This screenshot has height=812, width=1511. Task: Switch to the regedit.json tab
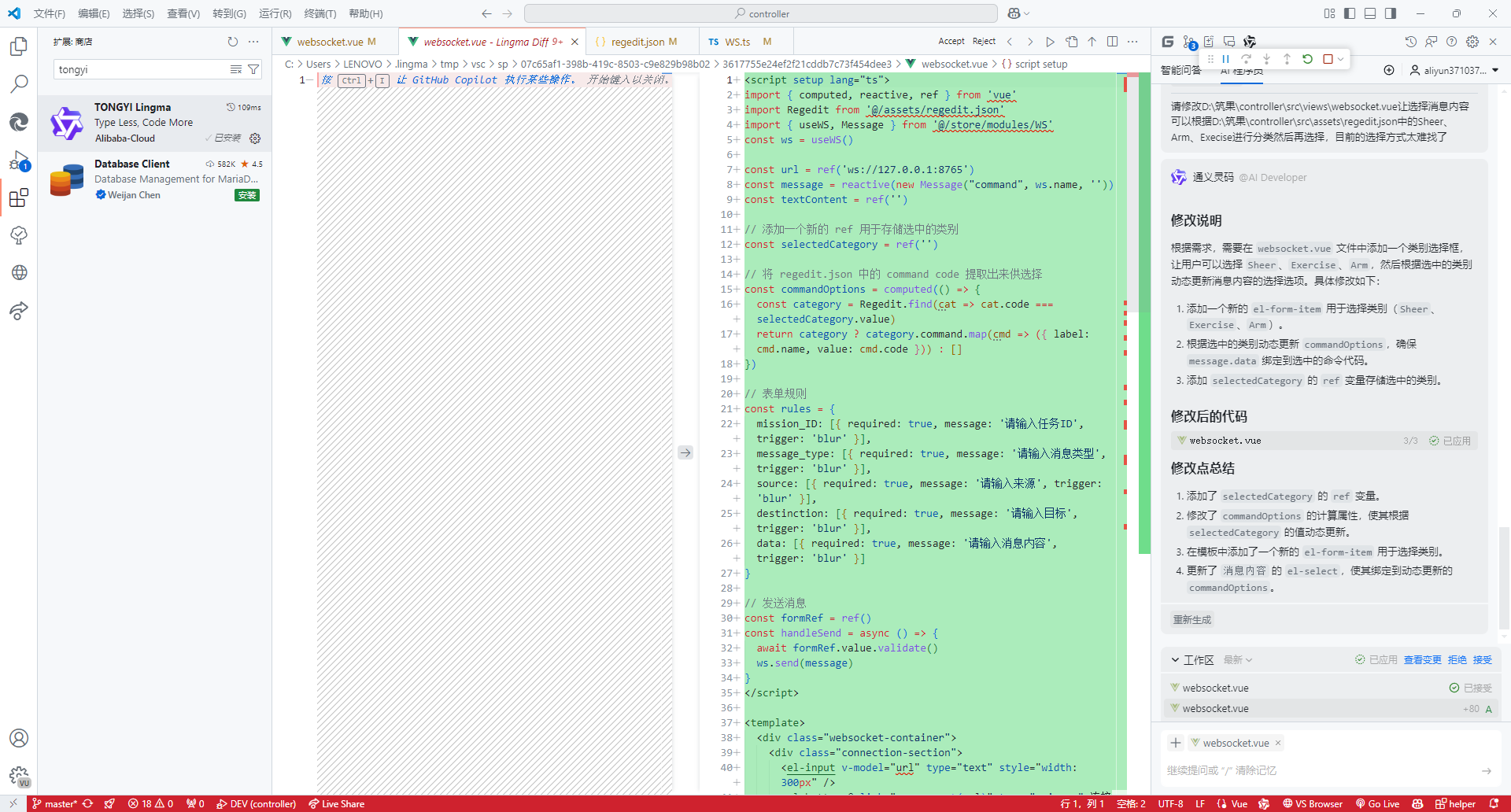(x=642, y=42)
